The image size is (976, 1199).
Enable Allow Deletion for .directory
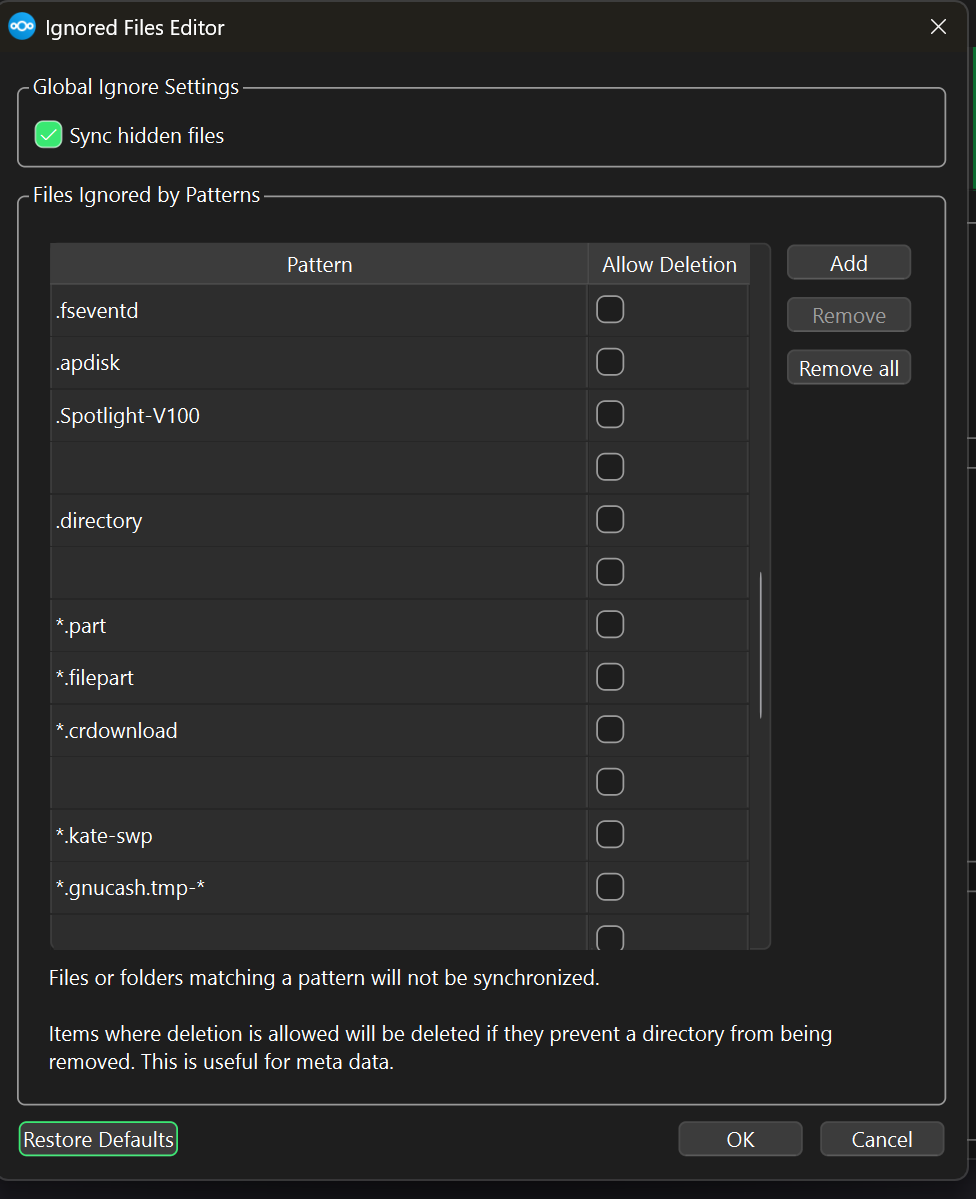(610, 520)
